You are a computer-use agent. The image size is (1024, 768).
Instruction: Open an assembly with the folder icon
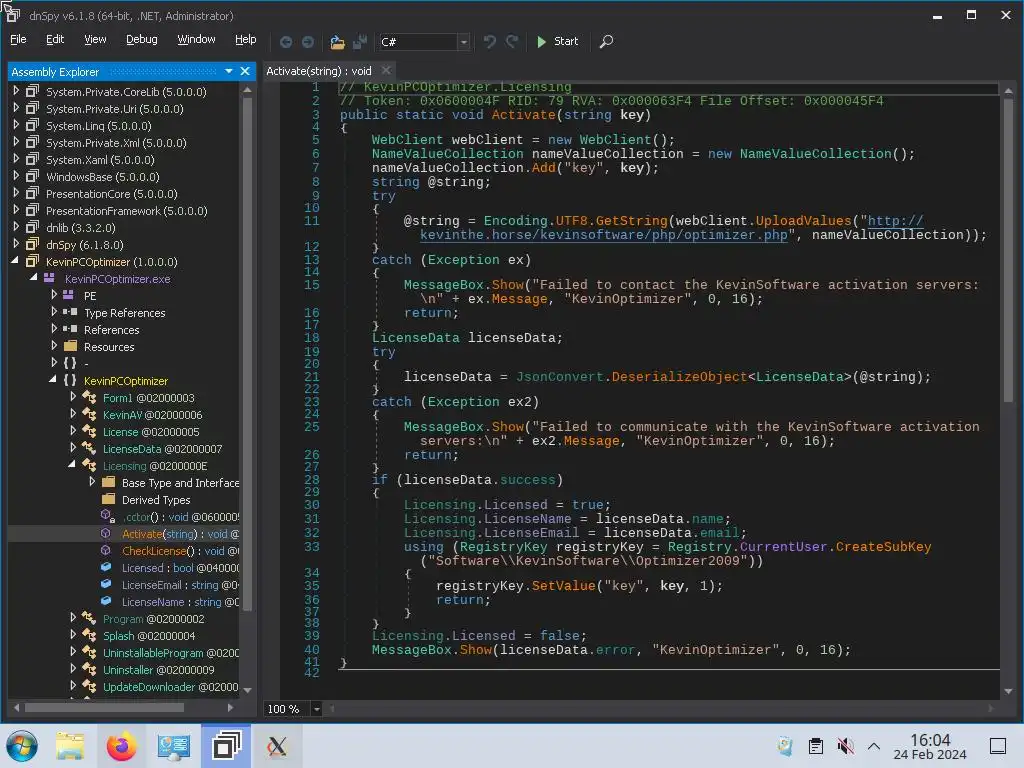(337, 42)
